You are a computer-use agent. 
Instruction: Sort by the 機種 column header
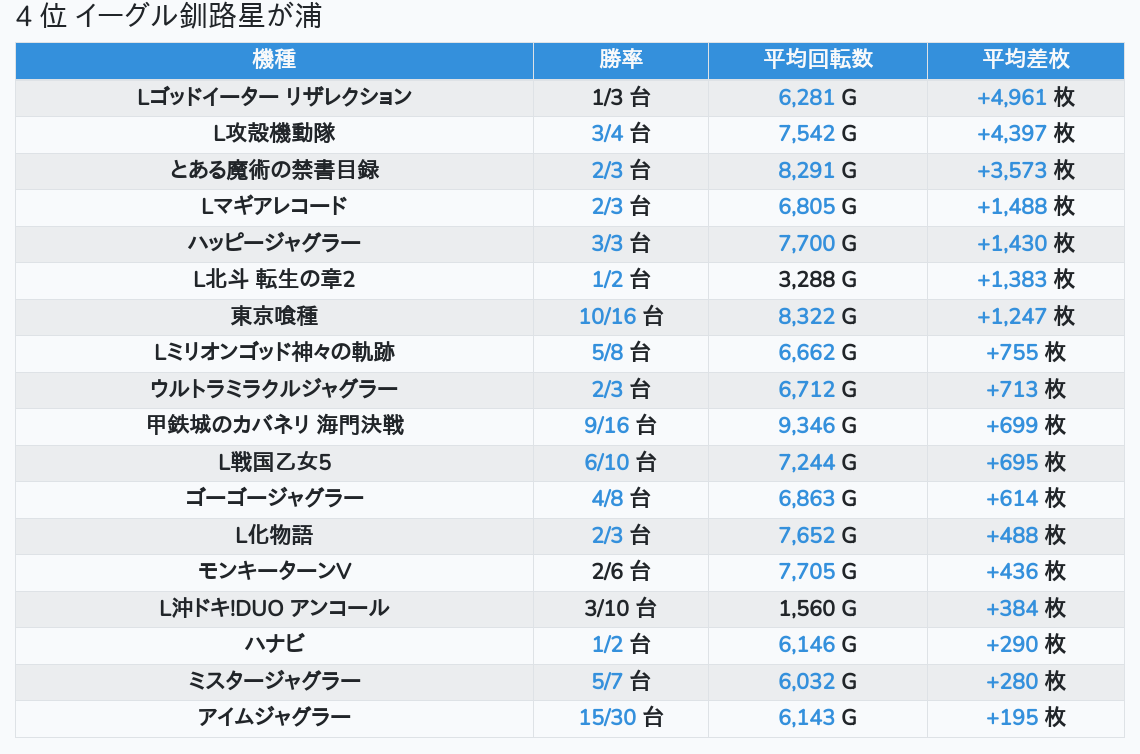pyautogui.click(x=274, y=60)
